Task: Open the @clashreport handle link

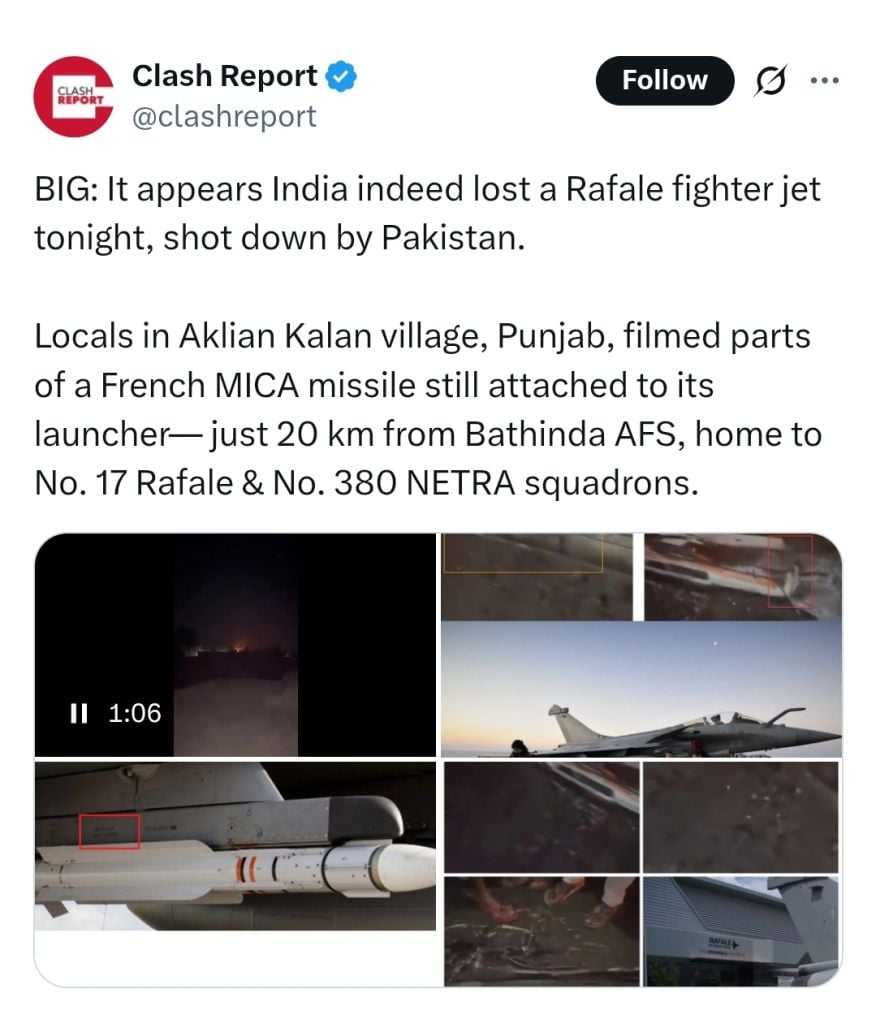Action: click(x=224, y=117)
